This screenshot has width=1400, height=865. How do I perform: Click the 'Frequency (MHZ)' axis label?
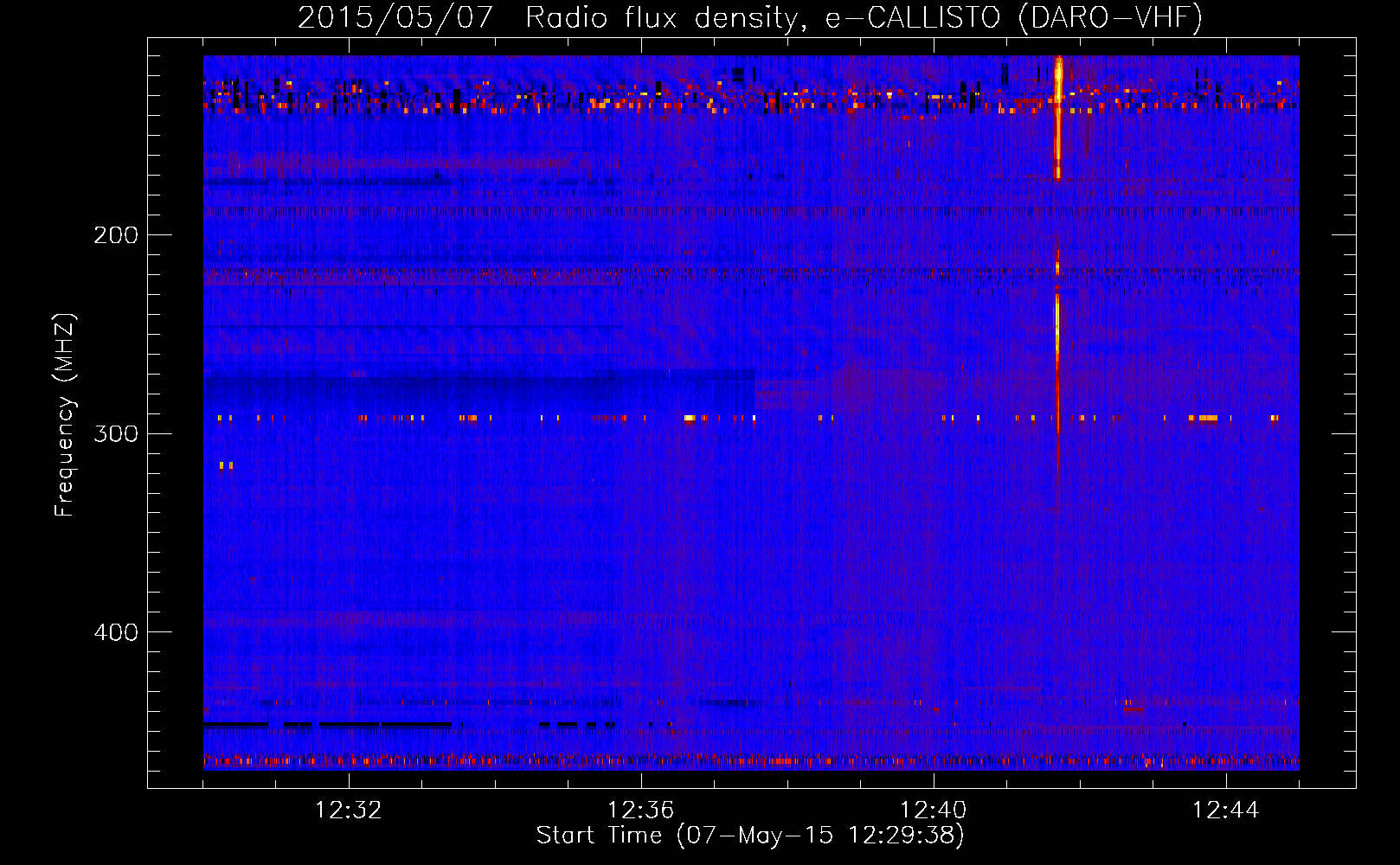[x=65, y=415]
